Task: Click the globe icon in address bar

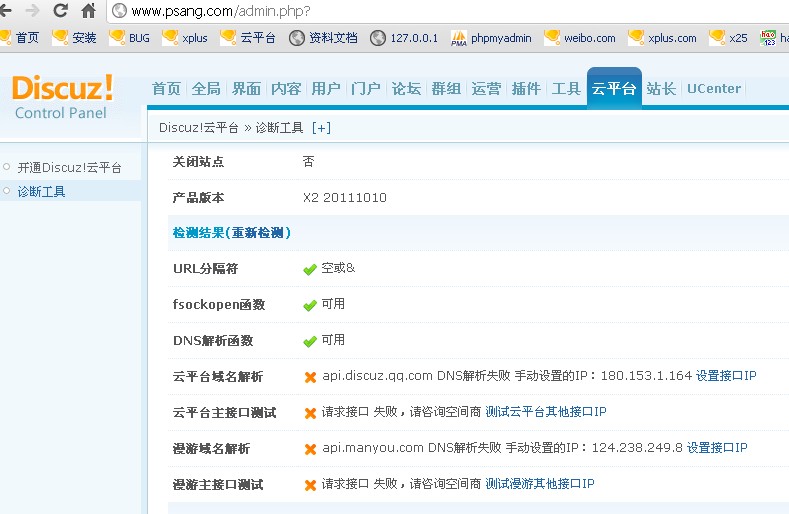Action: coord(119,11)
